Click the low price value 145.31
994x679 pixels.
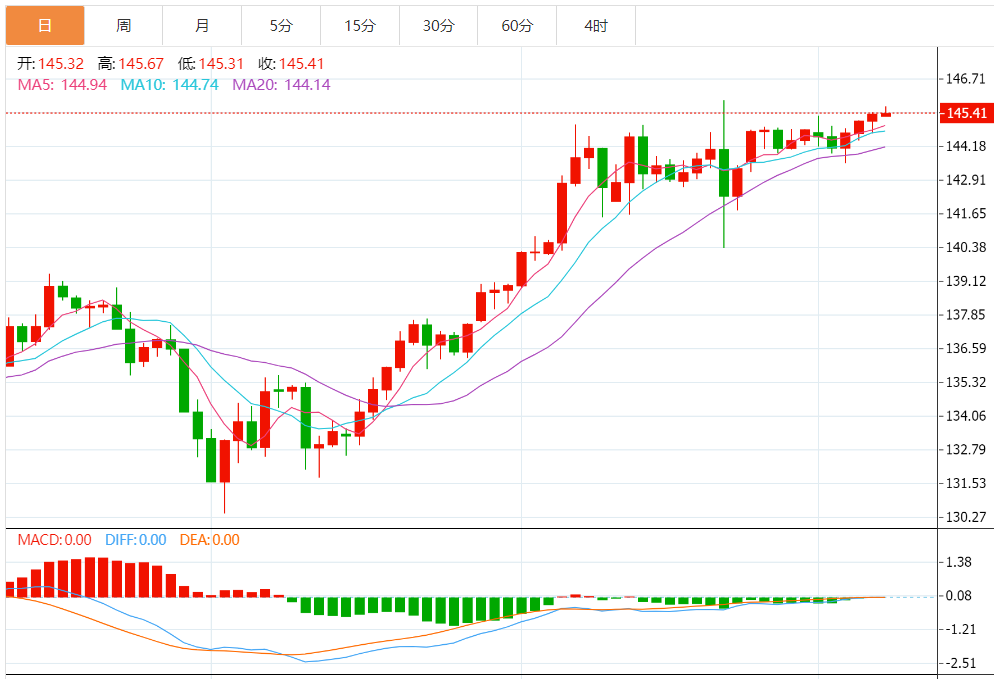pyautogui.click(x=221, y=63)
